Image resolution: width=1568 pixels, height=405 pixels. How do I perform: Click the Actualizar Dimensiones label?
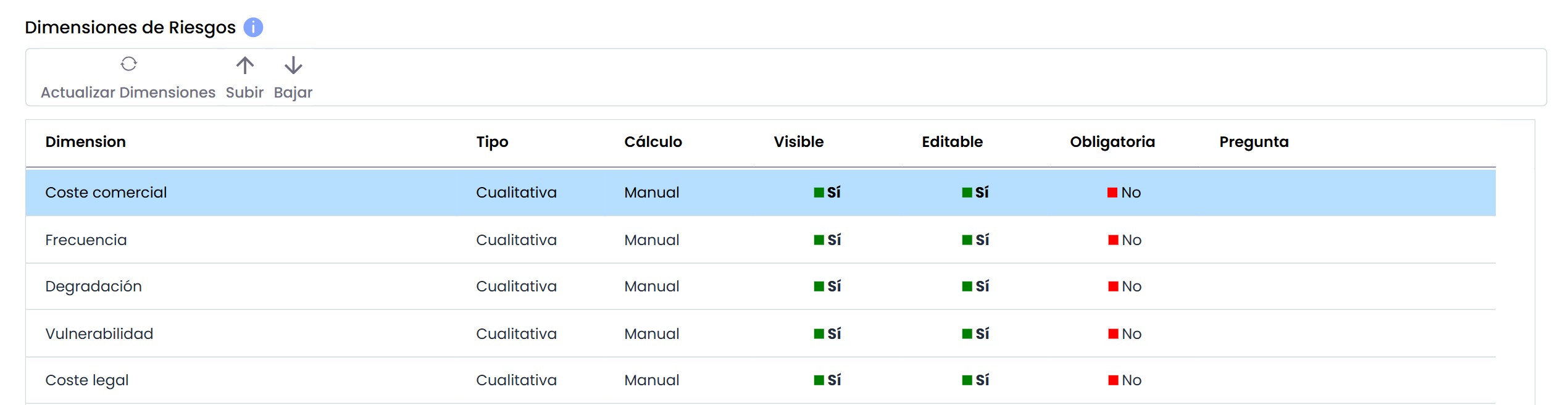click(x=128, y=93)
